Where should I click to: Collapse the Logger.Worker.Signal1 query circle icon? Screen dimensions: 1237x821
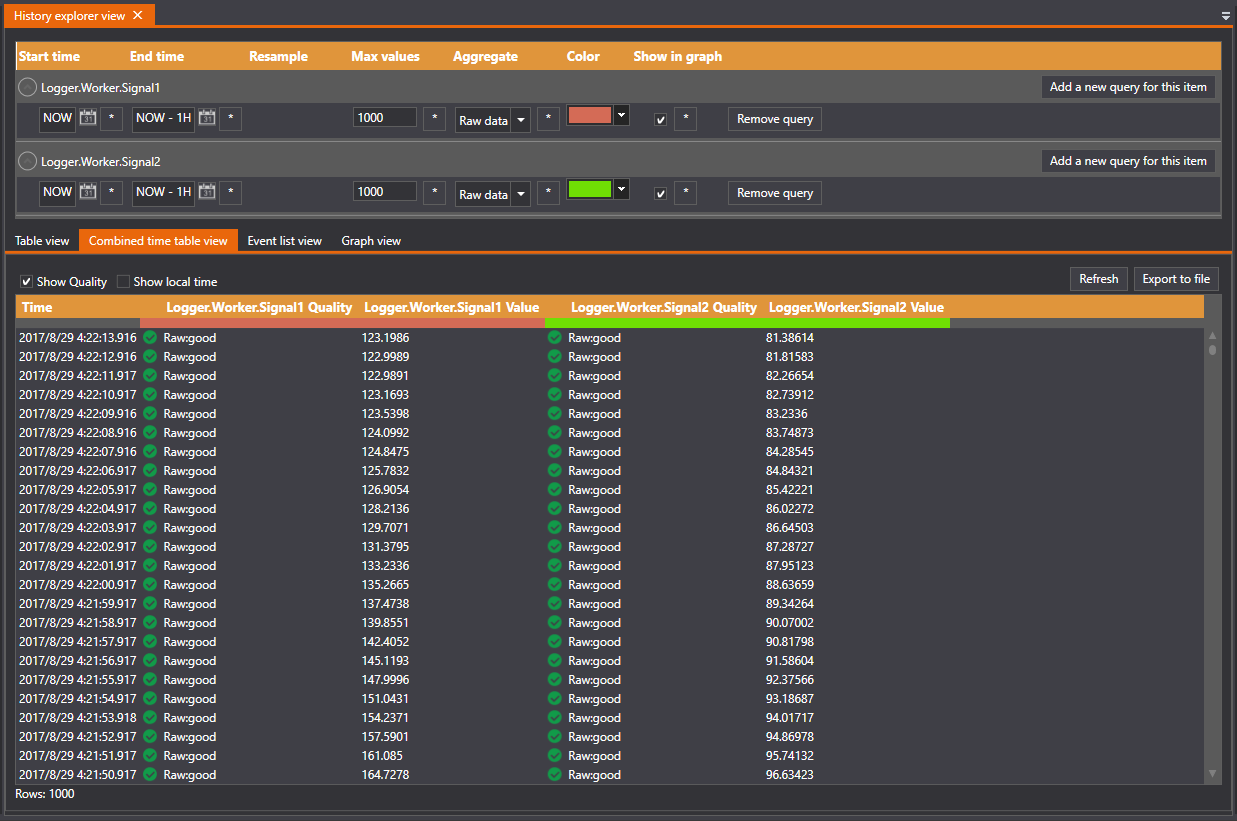[x=28, y=87]
